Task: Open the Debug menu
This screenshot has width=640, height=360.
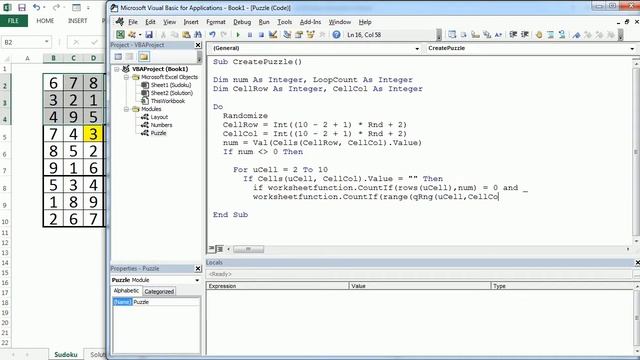Action: coord(242,22)
